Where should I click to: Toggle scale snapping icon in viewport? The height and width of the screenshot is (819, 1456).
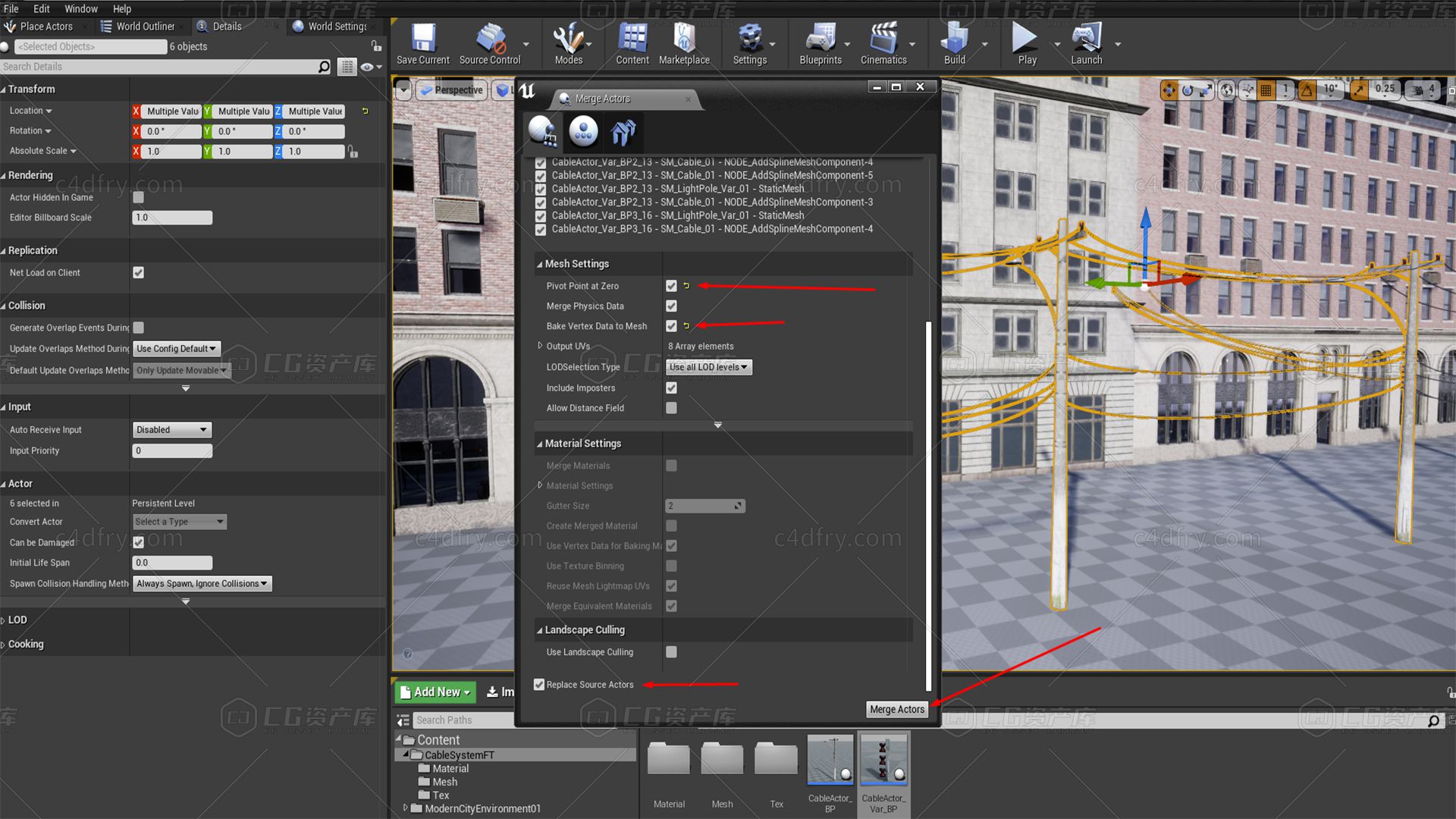1359,90
